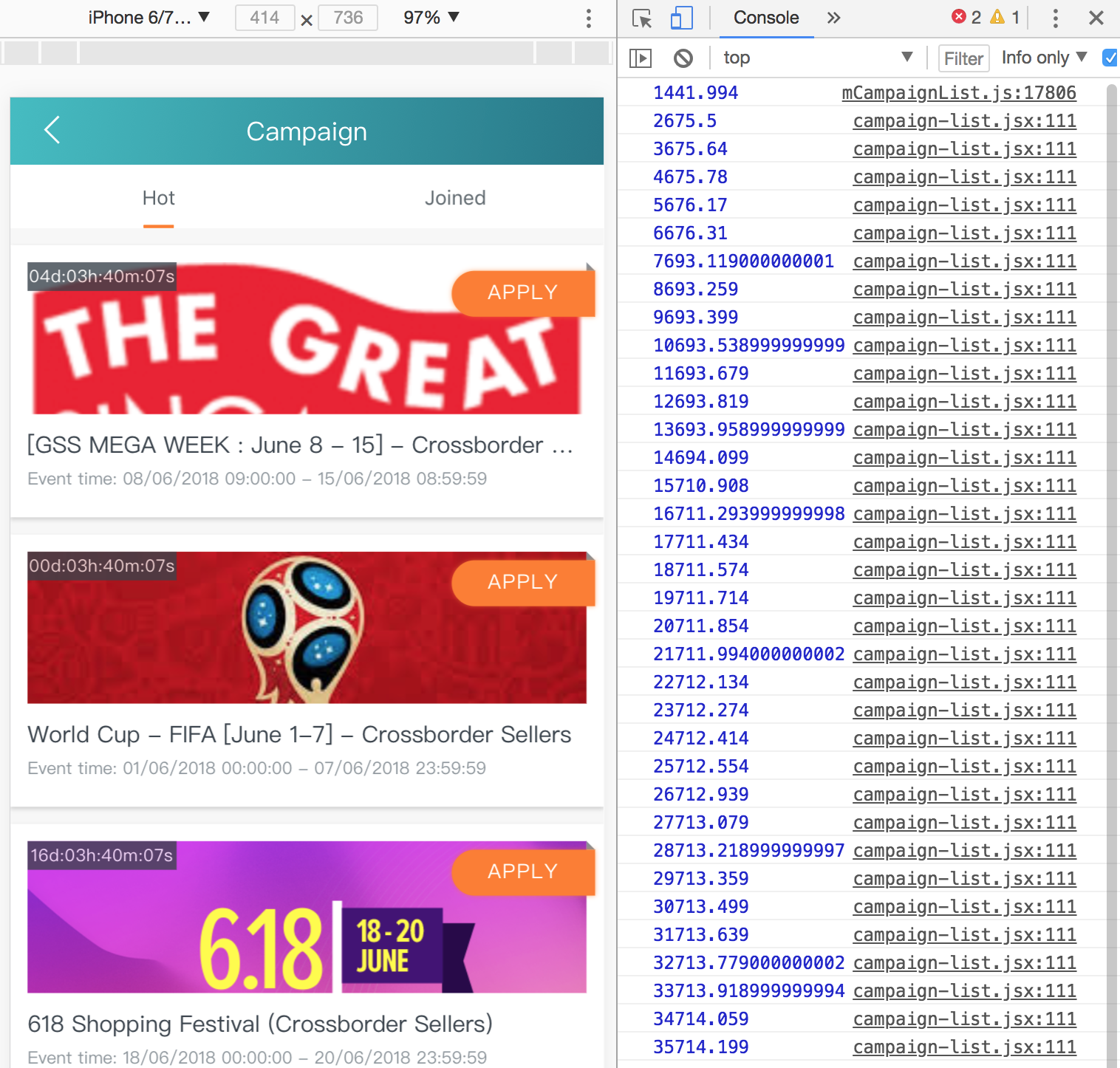This screenshot has height=1068, width=1120.
Task: Open DevTools customize three-dot menu
Action: click(1055, 18)
